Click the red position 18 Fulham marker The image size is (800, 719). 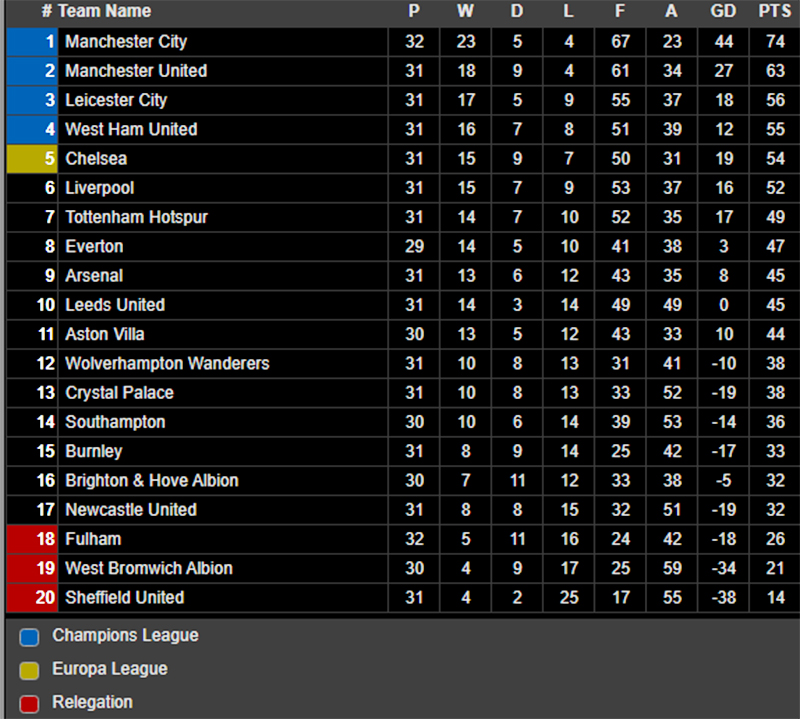pos(33,539)
